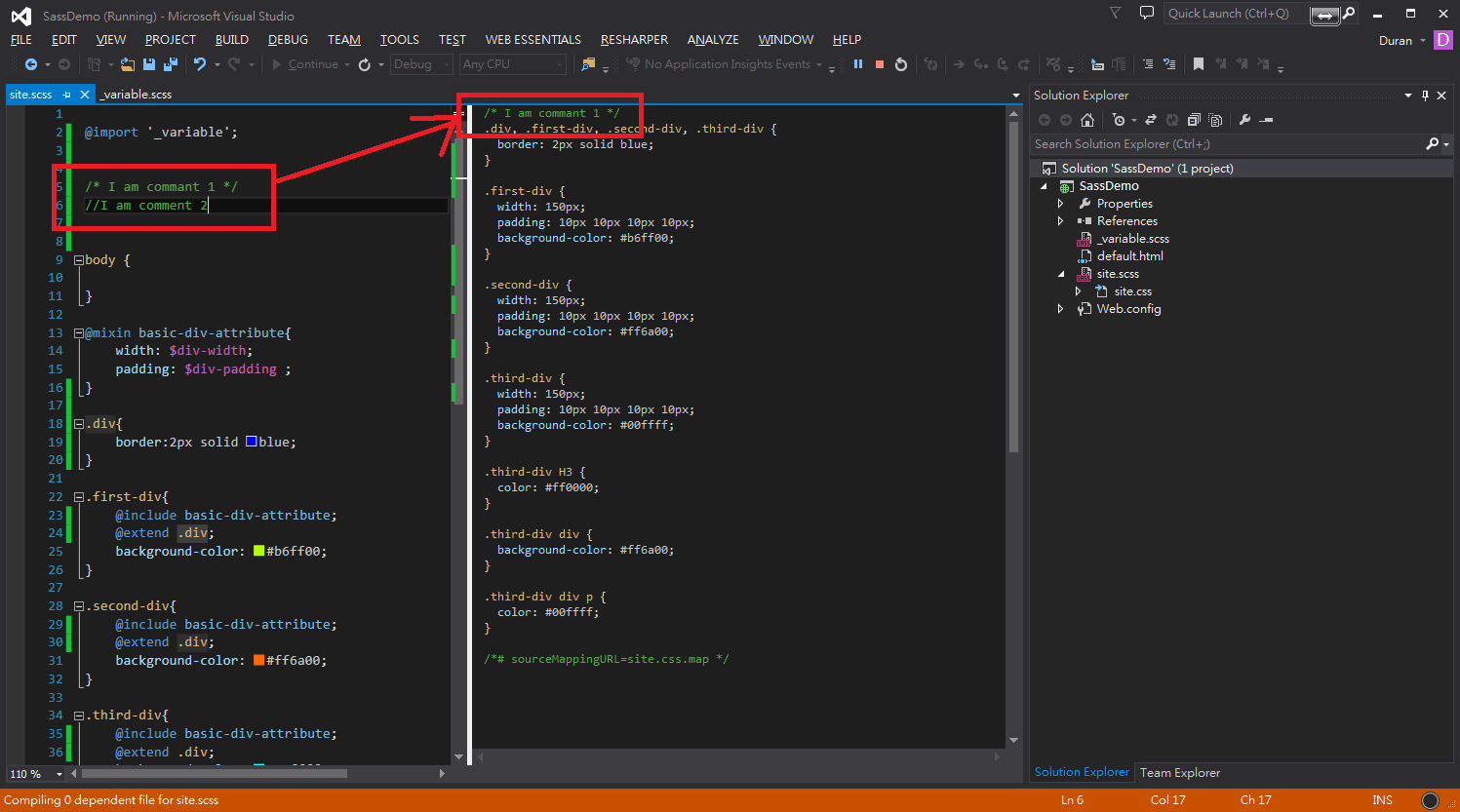Select default.html in Solution Explorer
1460x812 pixels.
click(1129, 256)
